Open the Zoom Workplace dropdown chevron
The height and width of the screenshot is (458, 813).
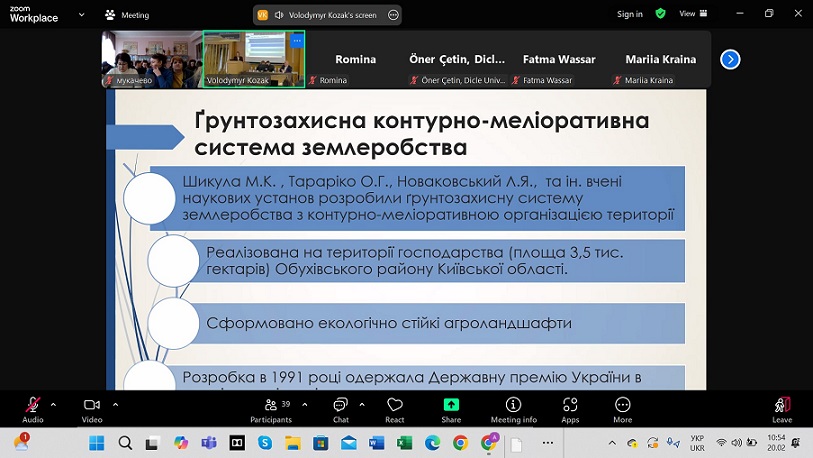pos(81,15)
